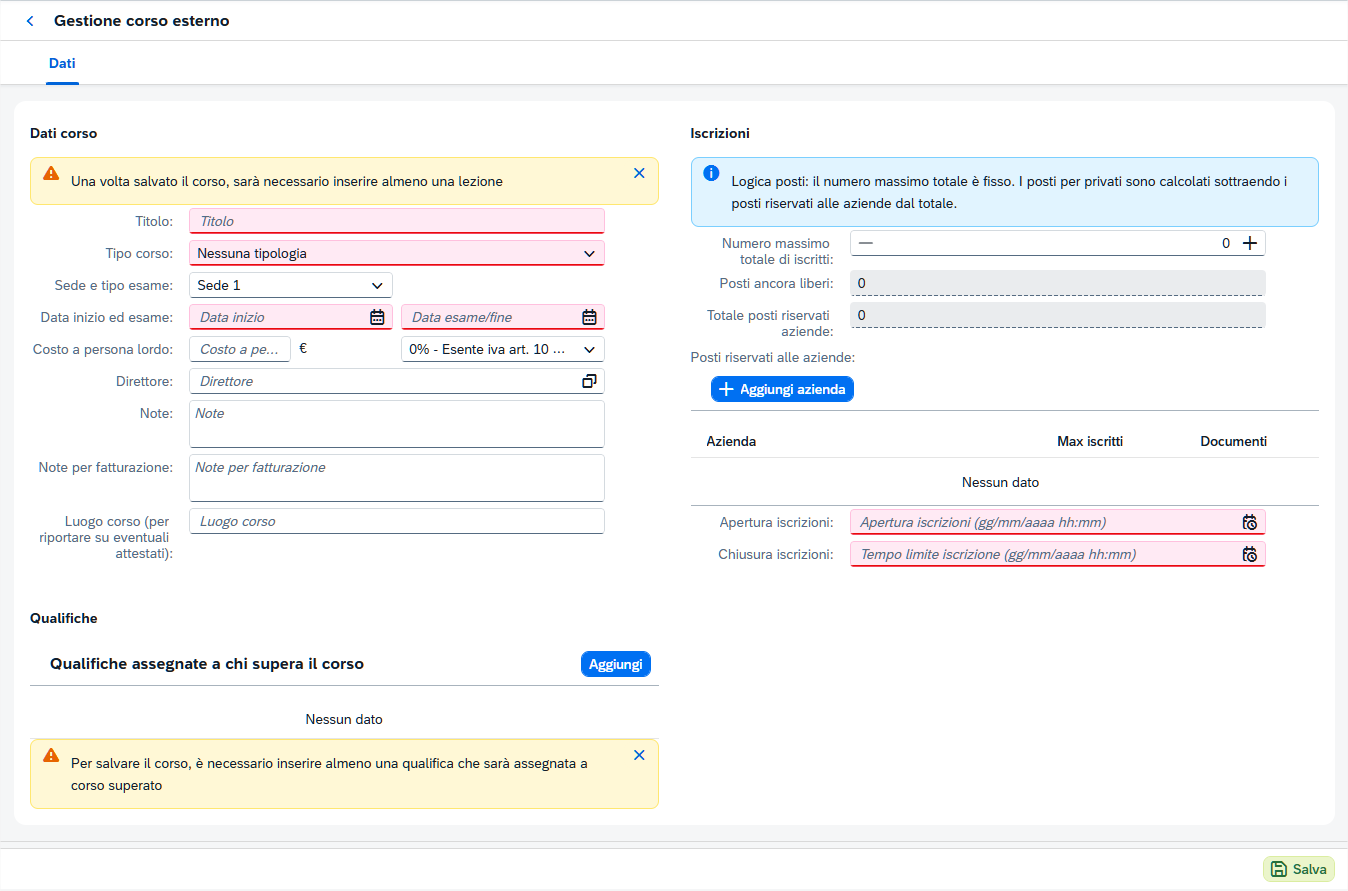Dismiss the lesson warning message
Image resolution: width=1348 pixels, height=891 pixels.
point(639,173)
